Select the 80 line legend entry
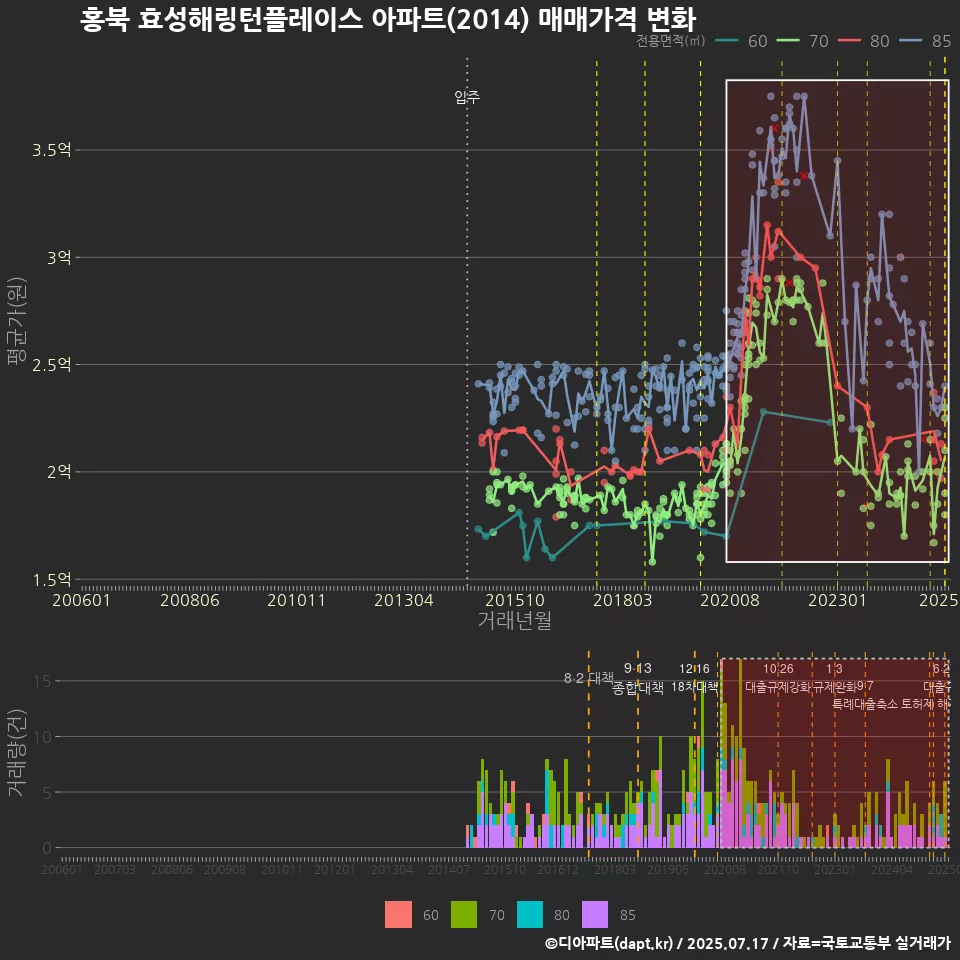The height and width of the screenshot is (960, 960). click(863, 41)
